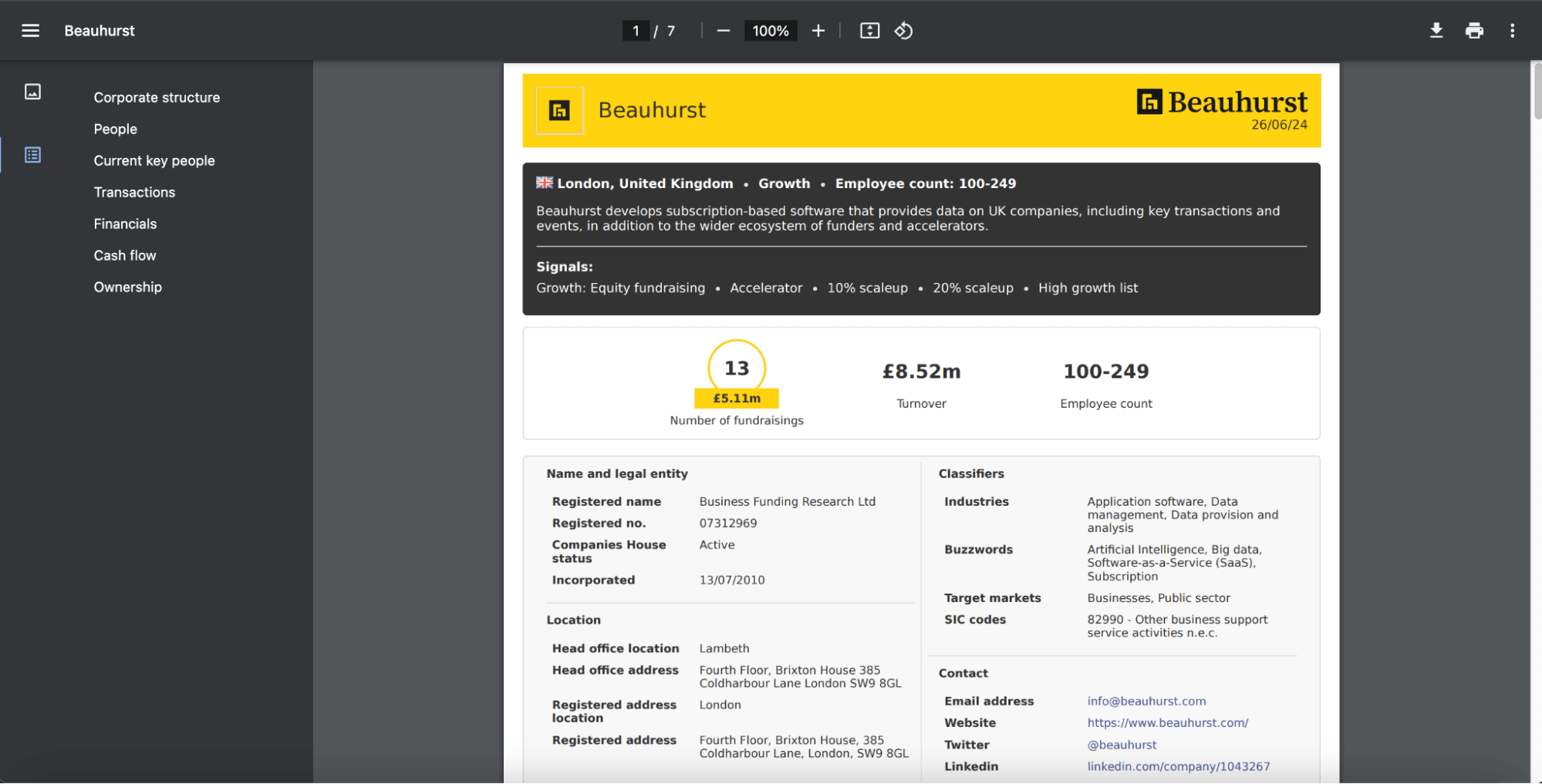
Task: Show page thumbnails view
Action: click(x=32, y=92)
